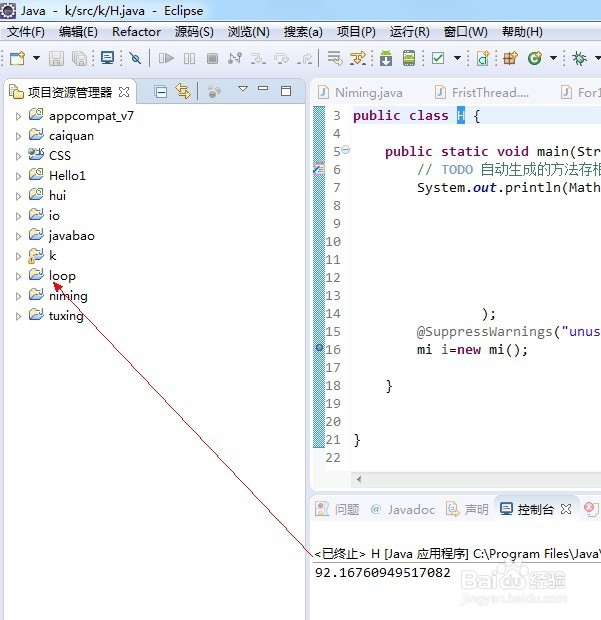Open the Refactor menu

point(136,32)
